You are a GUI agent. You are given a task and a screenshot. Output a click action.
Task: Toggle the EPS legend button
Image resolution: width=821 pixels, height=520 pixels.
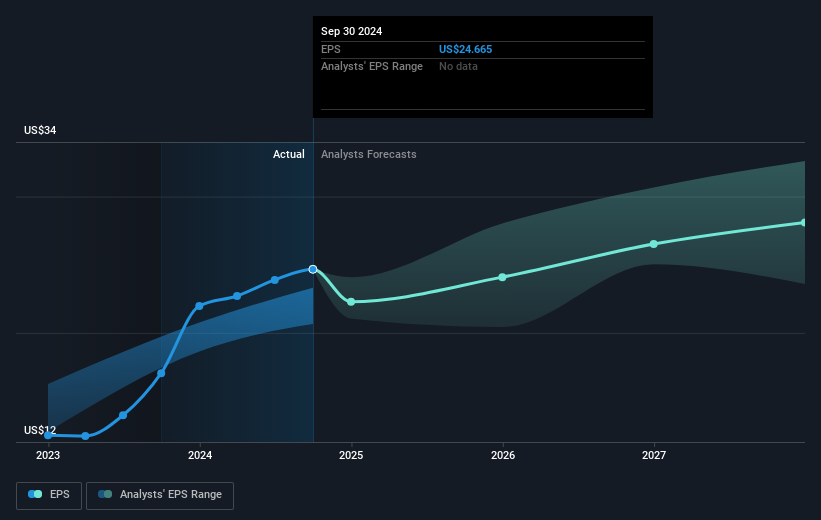pos(49,495)
